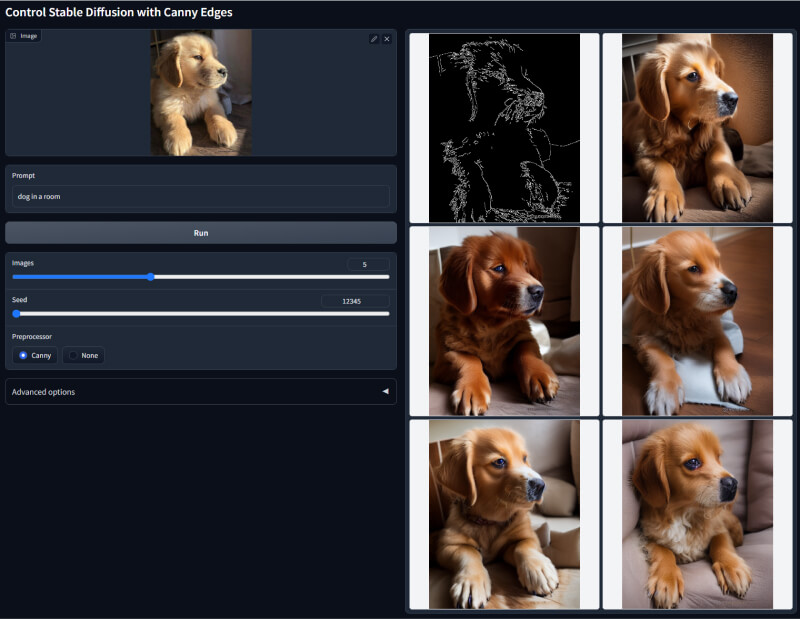Image resolution: width=800 pixels, height=619 pixels.
Task: Click the pencil edit icon on input image
Action: 374,39
